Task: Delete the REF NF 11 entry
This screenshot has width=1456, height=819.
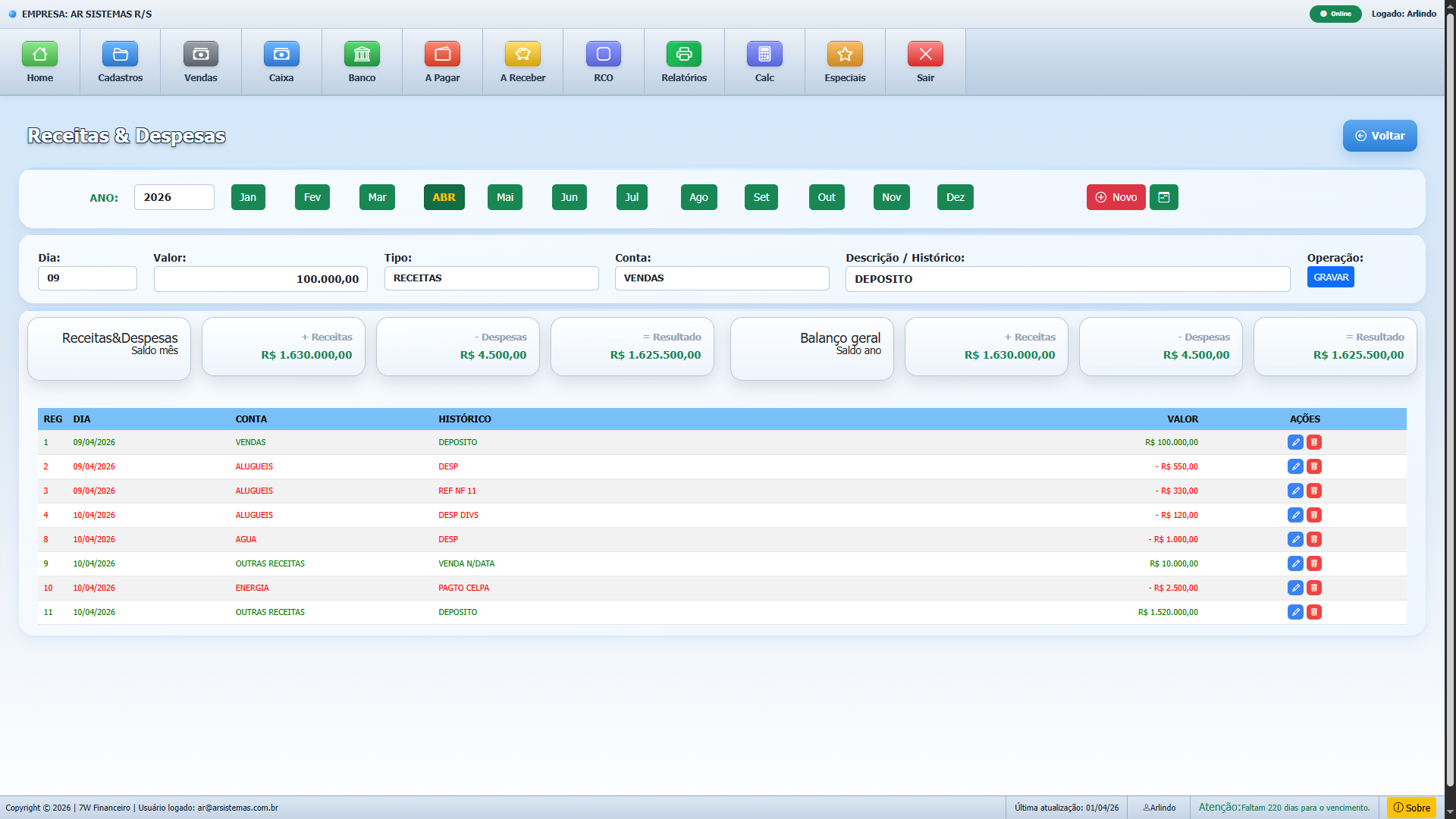Action: [x=1314, y=491]
